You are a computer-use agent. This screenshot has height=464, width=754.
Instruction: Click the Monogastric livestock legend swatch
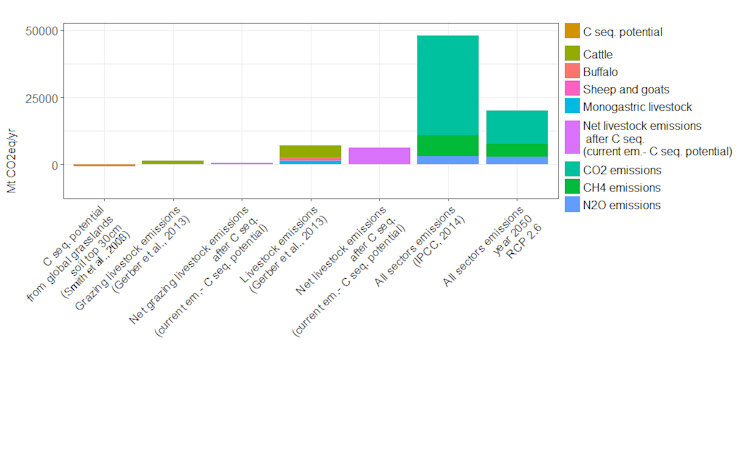(572, 106)
